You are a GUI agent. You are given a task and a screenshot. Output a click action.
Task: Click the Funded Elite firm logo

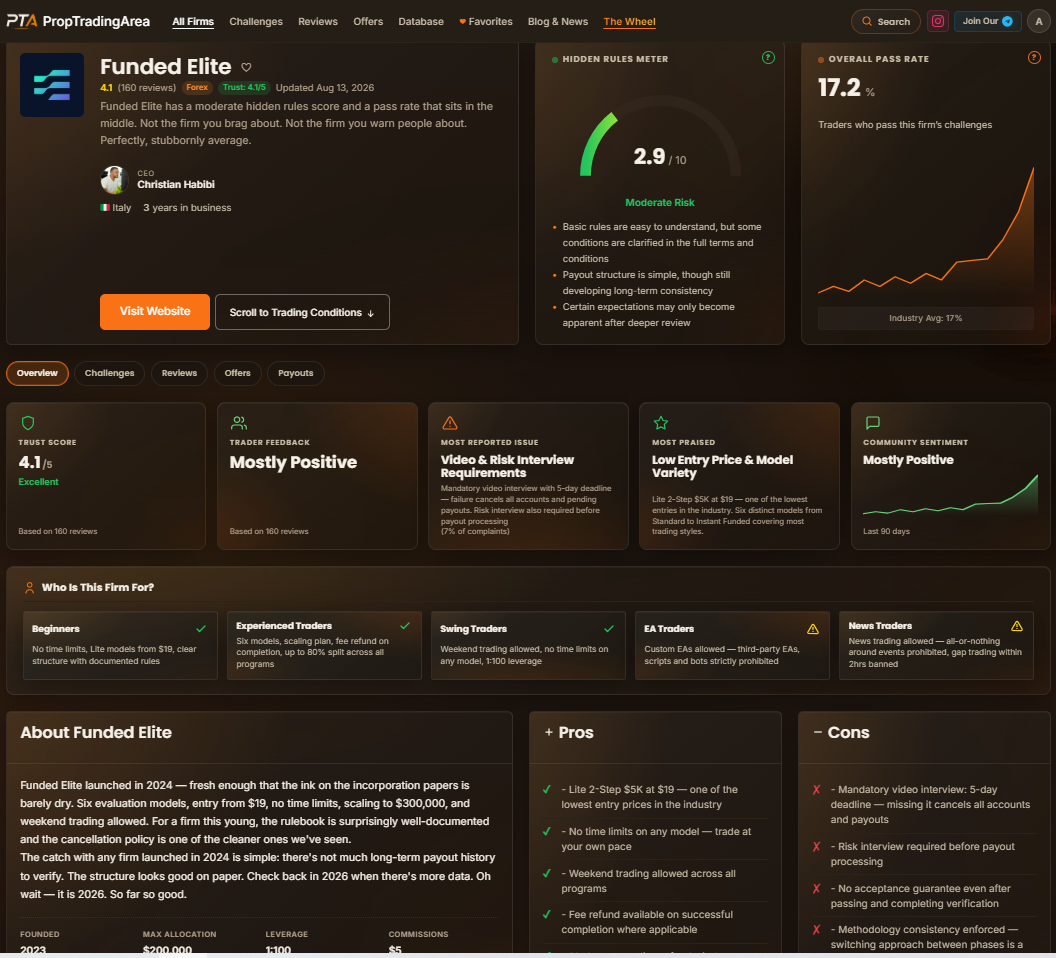[52, 85]
